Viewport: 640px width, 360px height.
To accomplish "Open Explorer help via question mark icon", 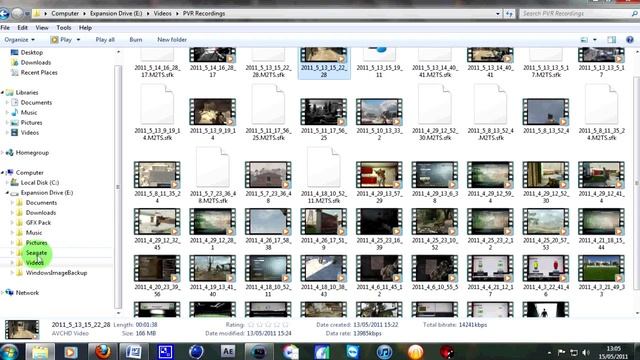I will point(630,40).
